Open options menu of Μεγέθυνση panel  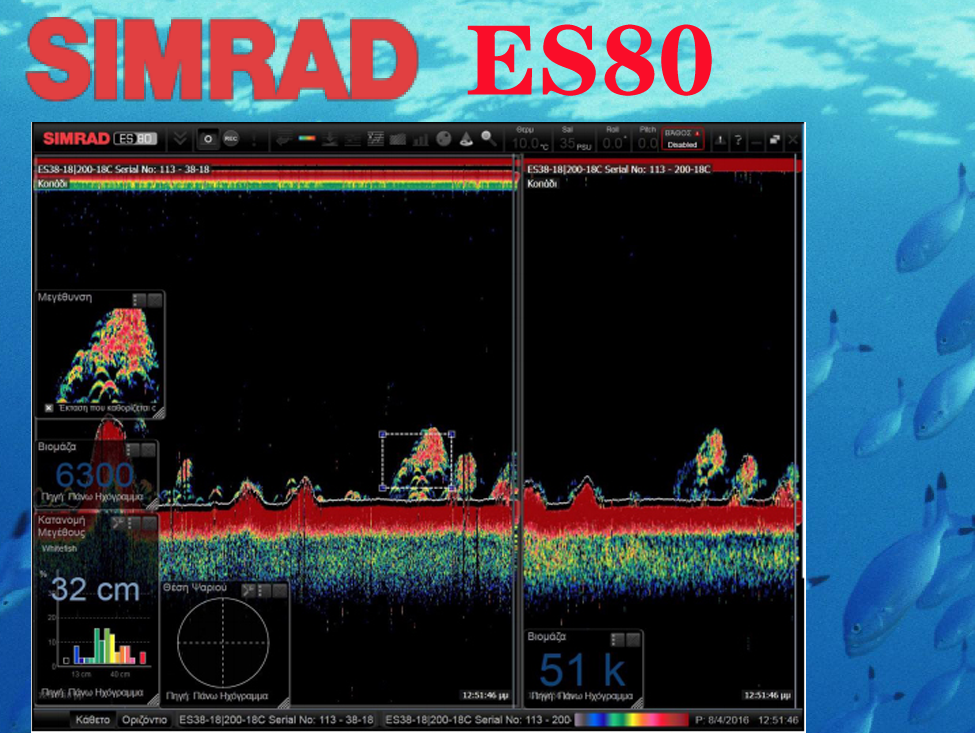pyautogui.click(x=139, y=300)
